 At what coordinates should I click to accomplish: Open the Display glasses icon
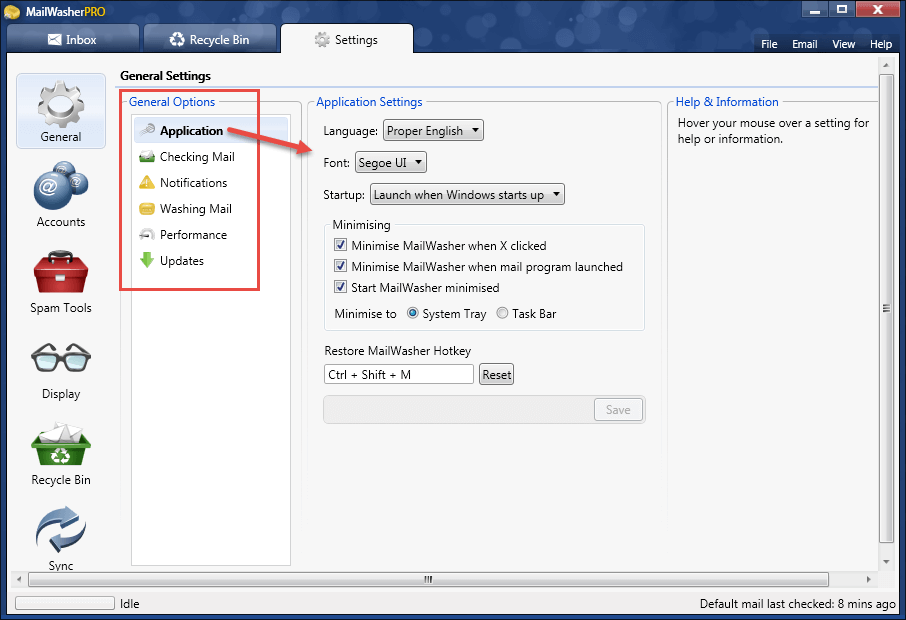click(x=61, y=357)
